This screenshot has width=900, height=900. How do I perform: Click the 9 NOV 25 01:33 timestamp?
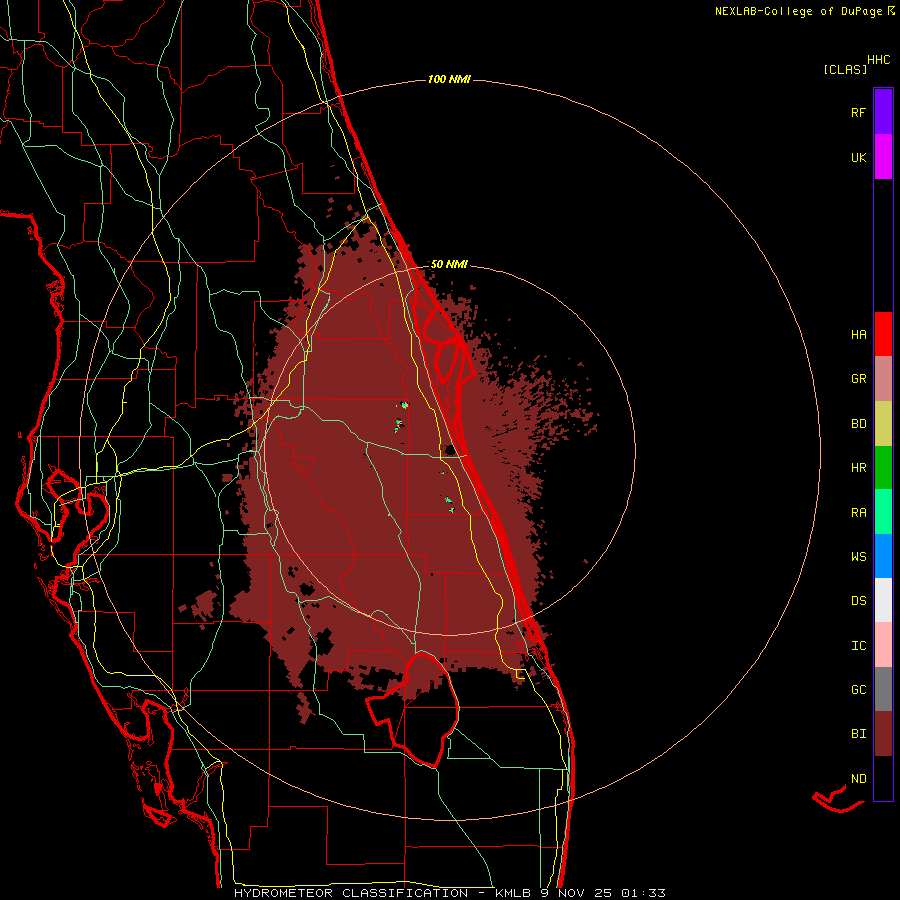[x=603, y=893]
